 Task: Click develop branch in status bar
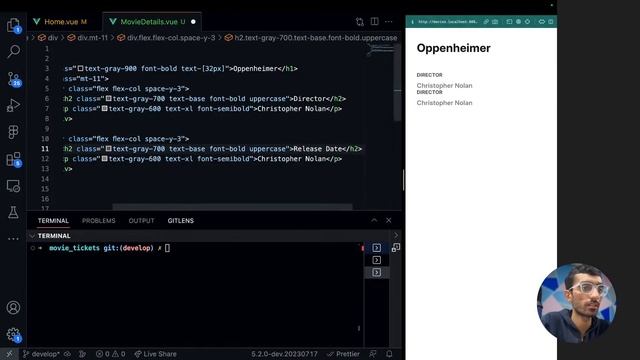(41, 354)
